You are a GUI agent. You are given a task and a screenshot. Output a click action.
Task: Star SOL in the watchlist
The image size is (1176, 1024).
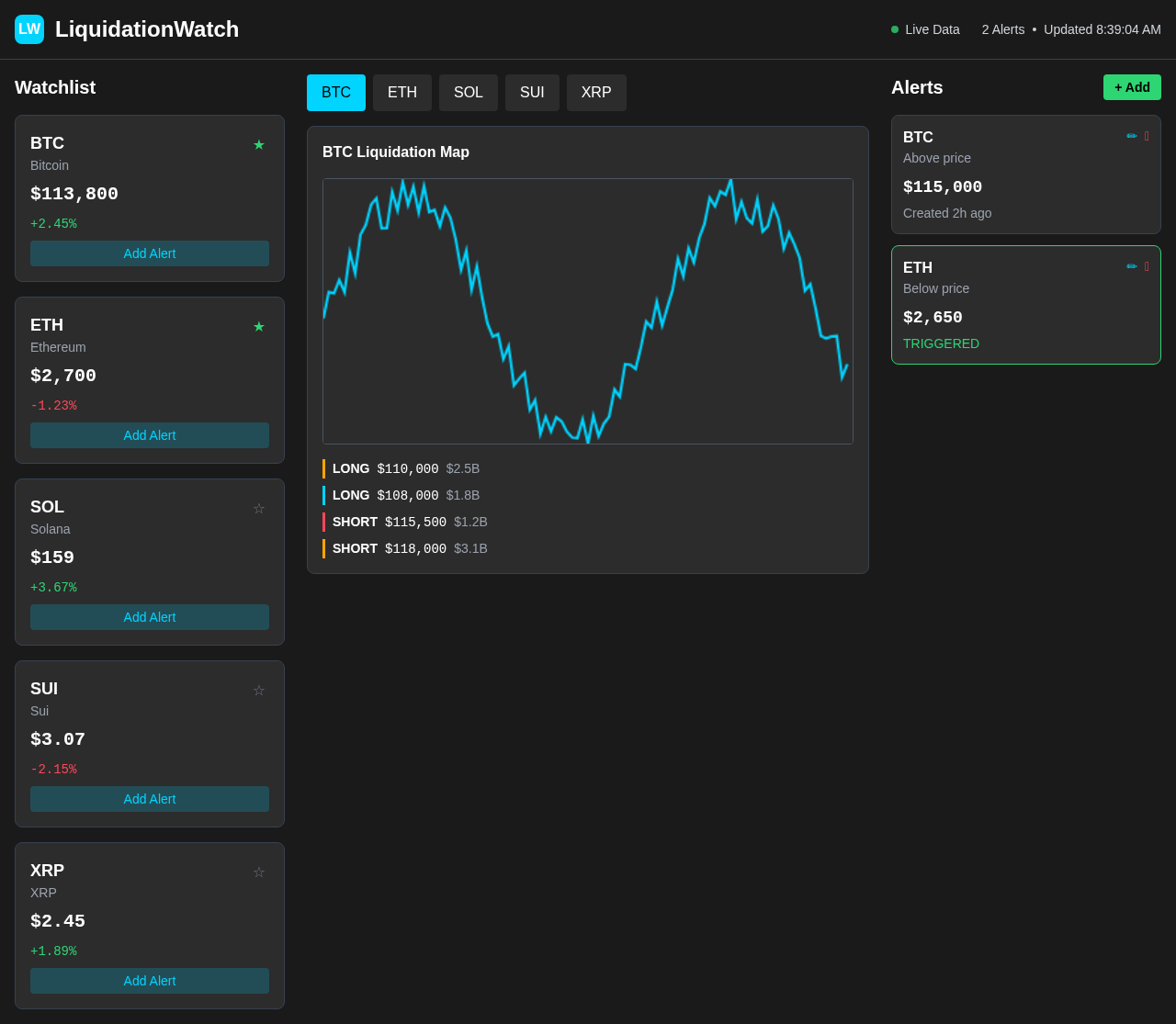(x=259, y=508)
